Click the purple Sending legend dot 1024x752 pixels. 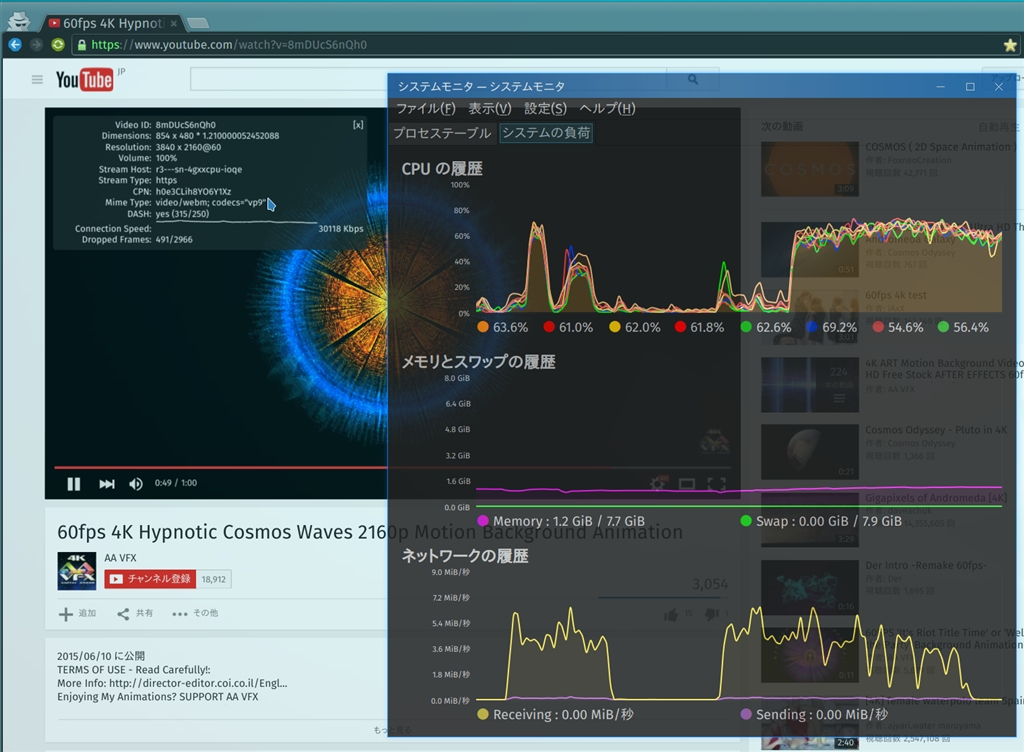[x=746, y=714]
